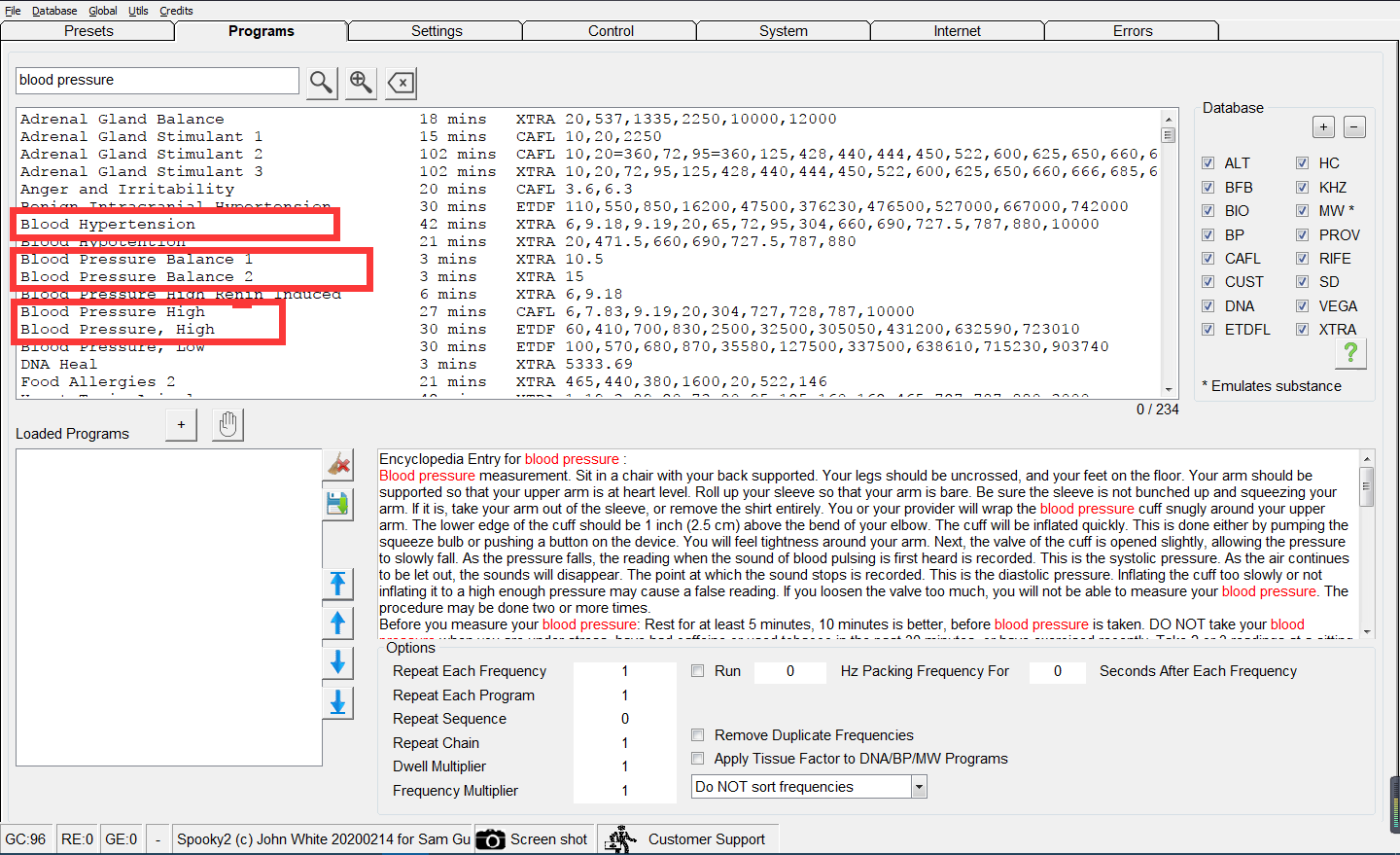Switch to the Settings tab

point(437,31)
